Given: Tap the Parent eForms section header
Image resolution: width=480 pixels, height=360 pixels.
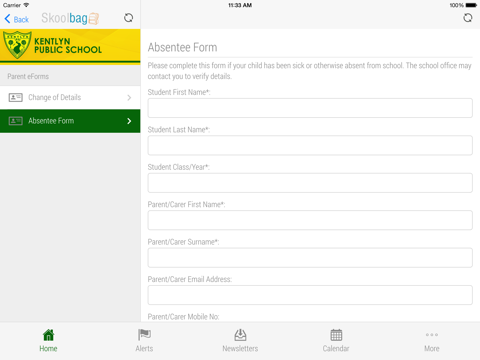Looking at the screenshot, I should coord(28,76).
